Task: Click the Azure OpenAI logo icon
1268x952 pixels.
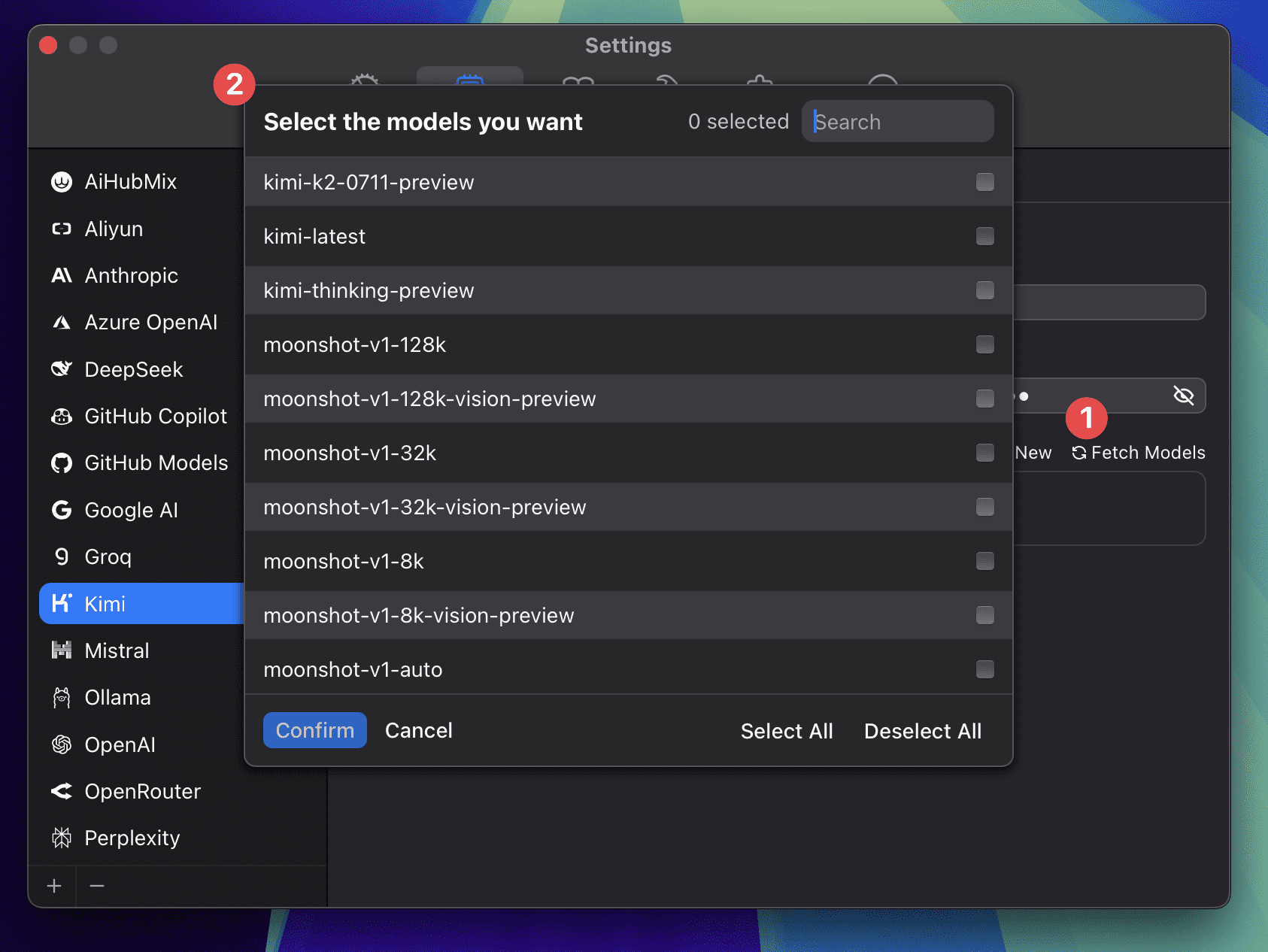Action: 62,323
